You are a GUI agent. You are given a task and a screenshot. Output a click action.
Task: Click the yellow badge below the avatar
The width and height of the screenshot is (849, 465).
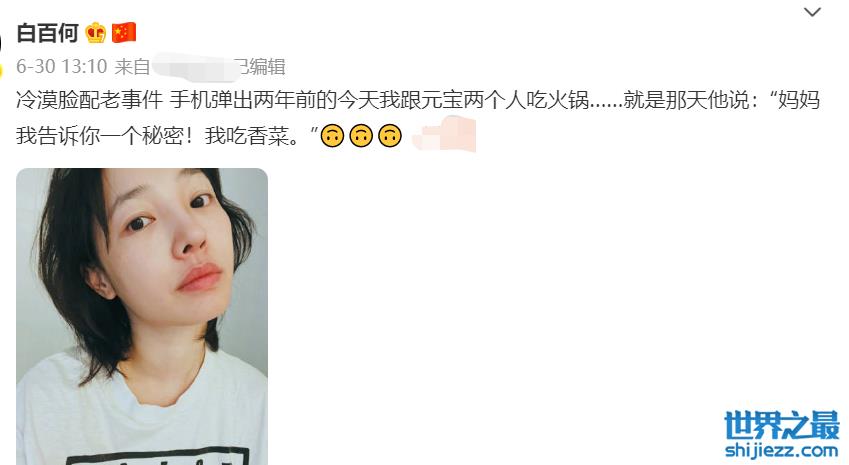pyautogui.click(x=1, y=69)
